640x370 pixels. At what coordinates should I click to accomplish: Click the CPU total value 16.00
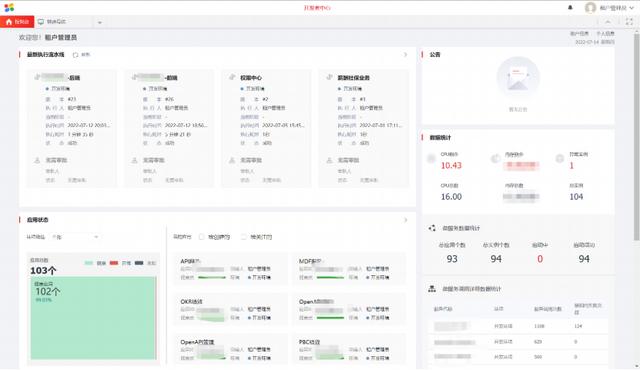pos(451,197)
